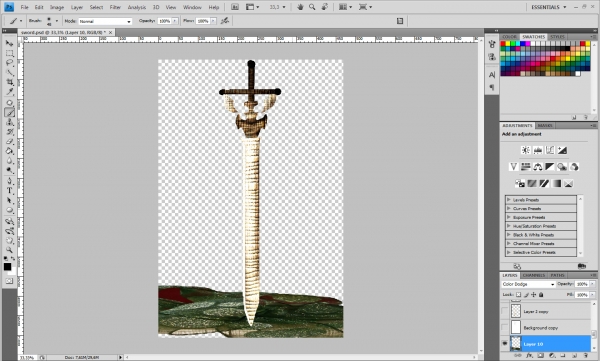The height and width of the screenshot is (361, 600).
Task: Click the foreground color black swatch
Action: click(x=7, y=266)
